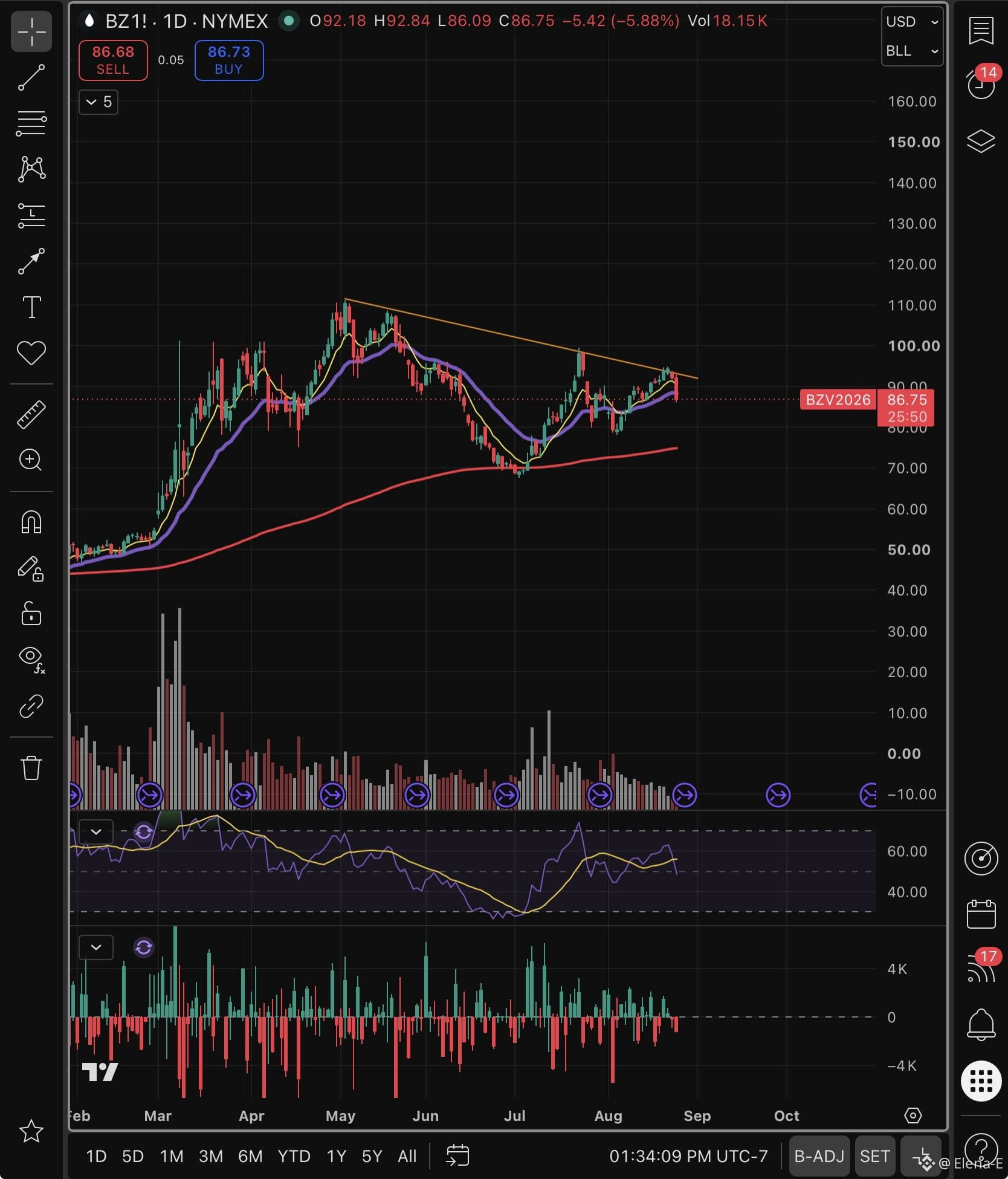1008x1179 pixels.
Task: Toggle the B-ADJ back adjustment
Action: click(x=819, y=1156)
